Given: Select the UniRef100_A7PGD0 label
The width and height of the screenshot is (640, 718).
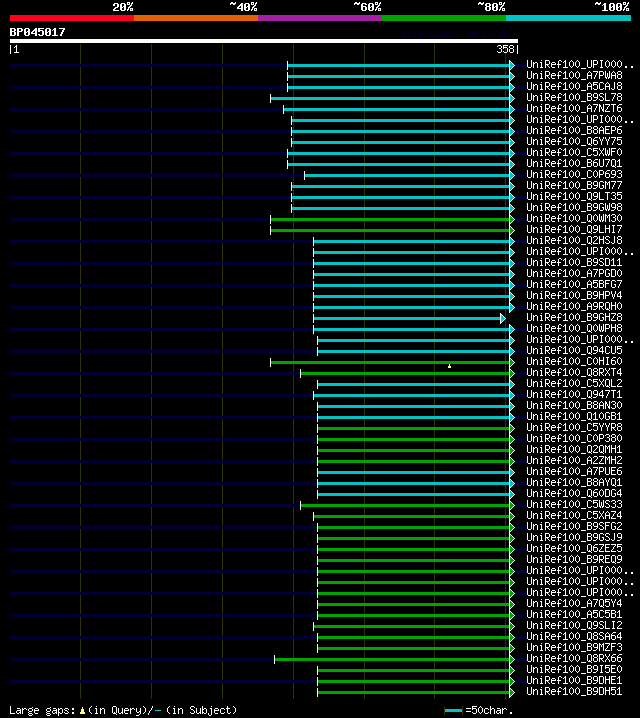Looking at the screenshot, I should 574,273.
